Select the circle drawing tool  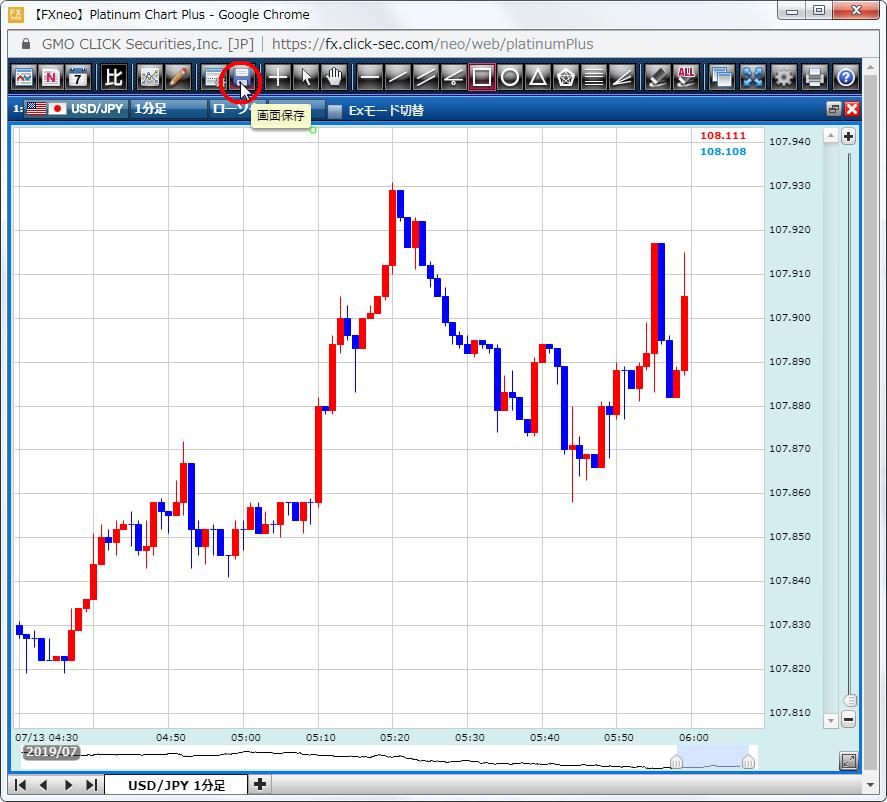(x=510, y=77)
